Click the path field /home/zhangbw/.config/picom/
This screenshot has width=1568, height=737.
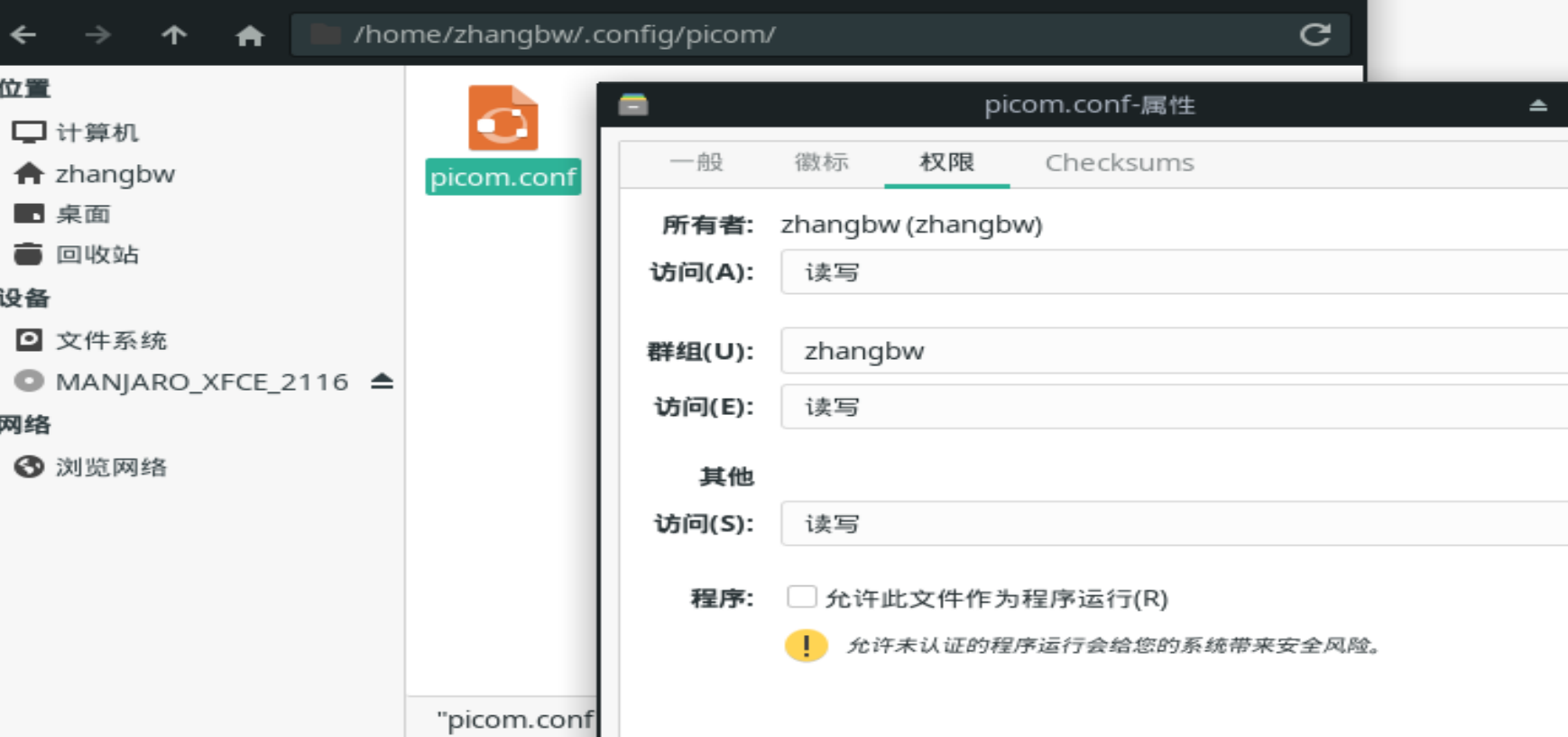[x=819, y=35]
